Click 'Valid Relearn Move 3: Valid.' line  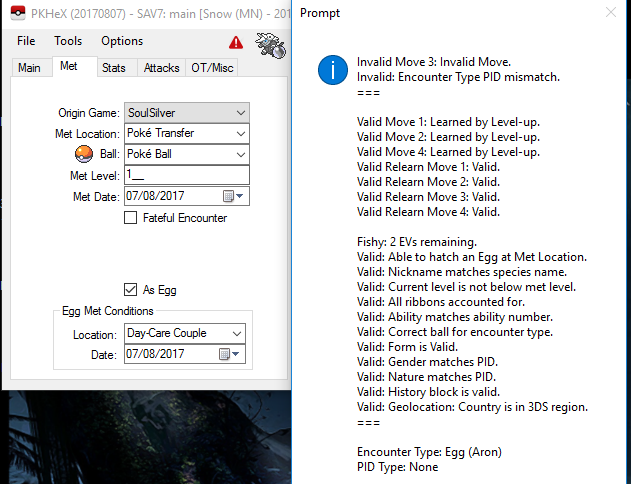pyautogui.click(x=429, y=197)
